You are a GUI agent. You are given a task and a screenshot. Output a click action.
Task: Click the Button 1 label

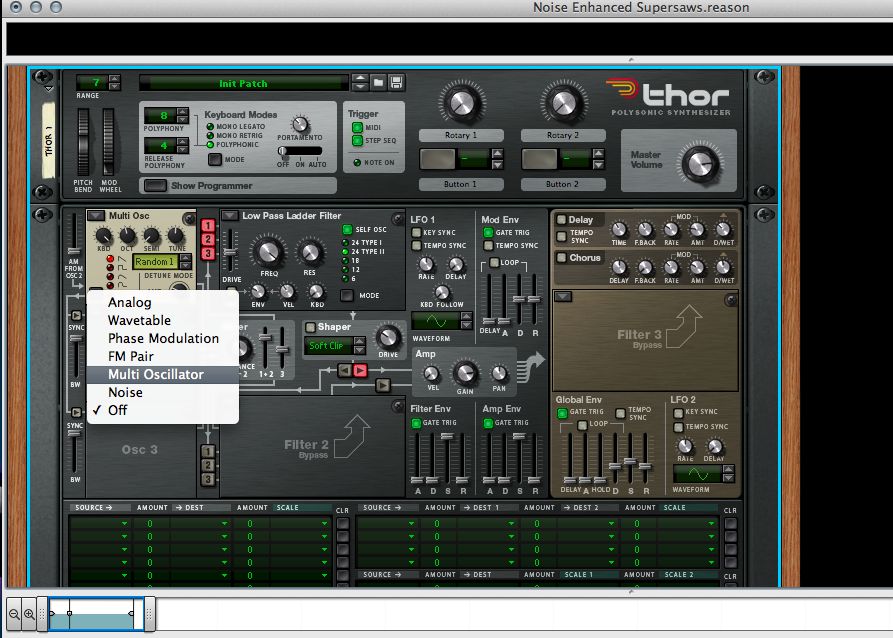coord(461,184)
